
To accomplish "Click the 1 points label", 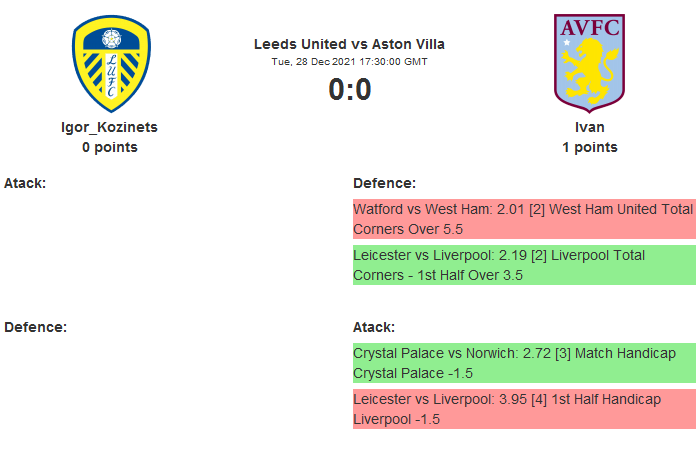I will coord(590,147).
